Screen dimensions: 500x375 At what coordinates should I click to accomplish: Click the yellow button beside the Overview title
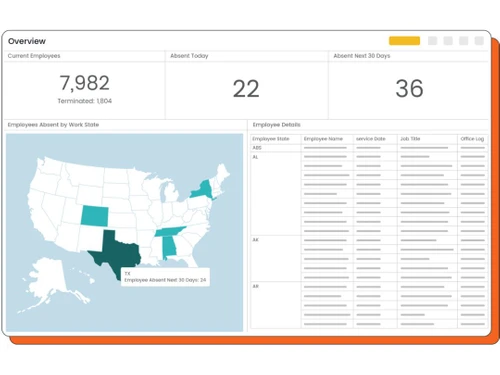tap(404, 41)
